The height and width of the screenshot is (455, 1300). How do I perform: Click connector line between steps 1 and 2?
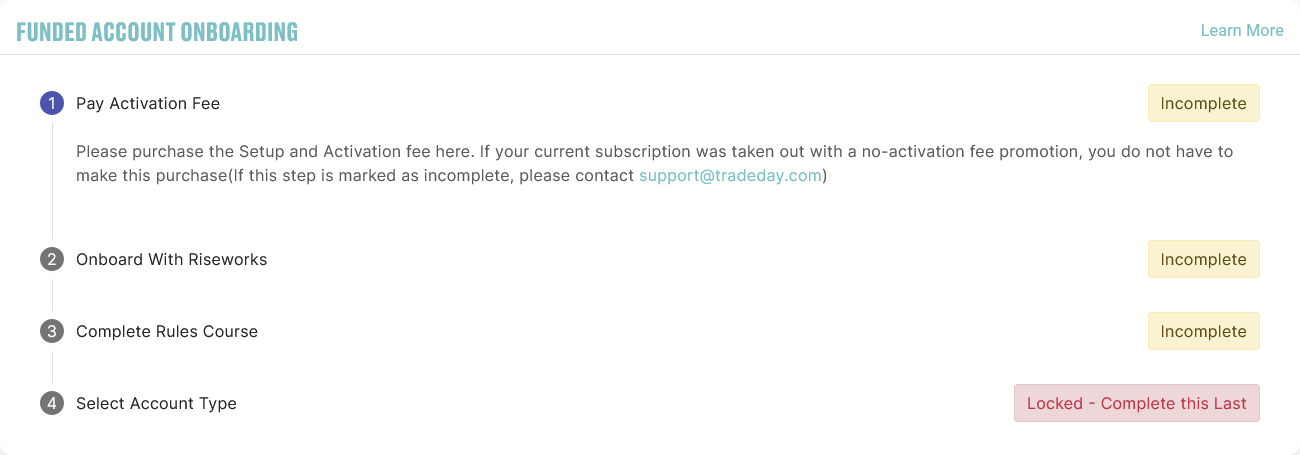[52, 181]
